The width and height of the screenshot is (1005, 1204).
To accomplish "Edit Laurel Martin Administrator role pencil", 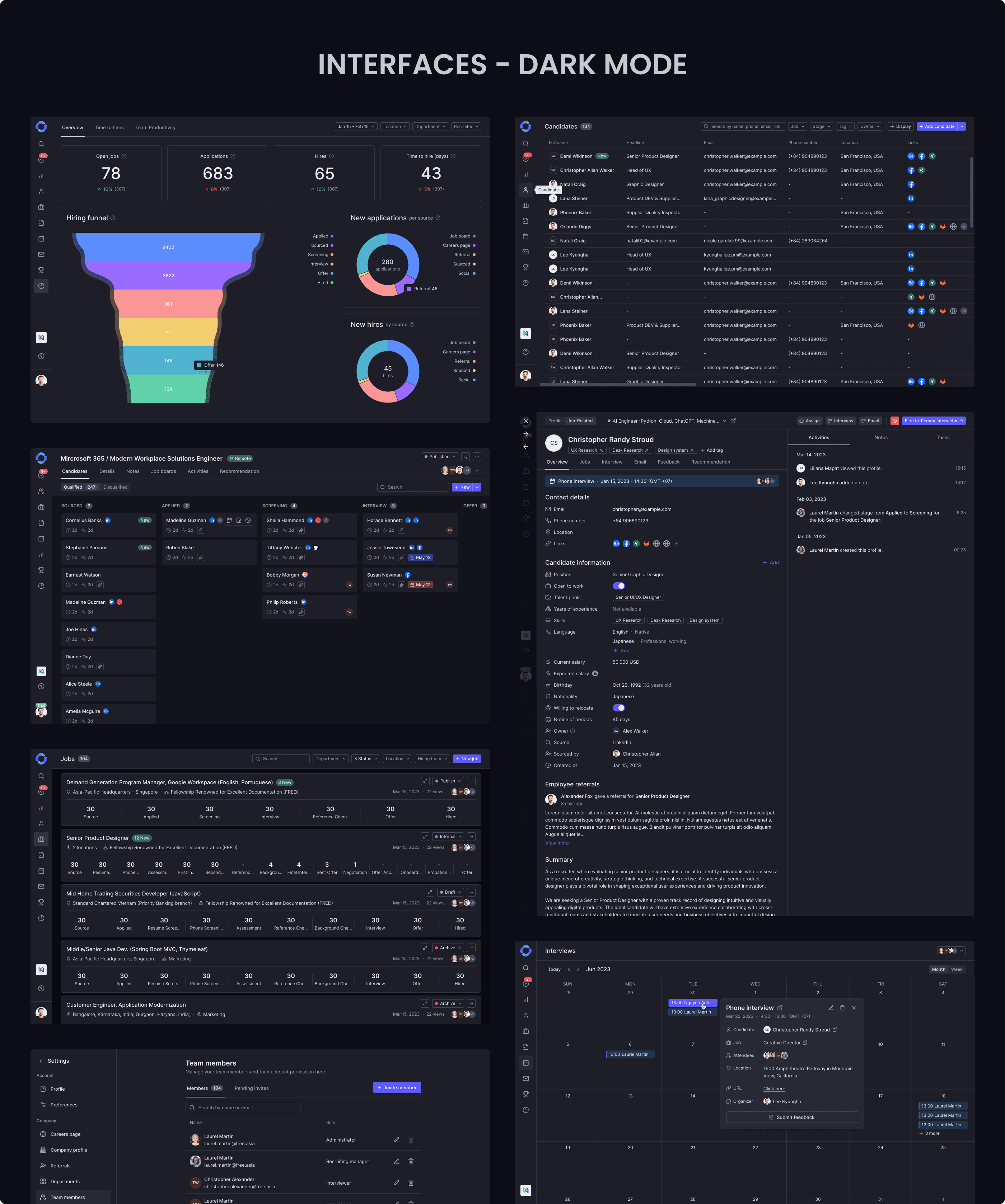I will 396,1140.
